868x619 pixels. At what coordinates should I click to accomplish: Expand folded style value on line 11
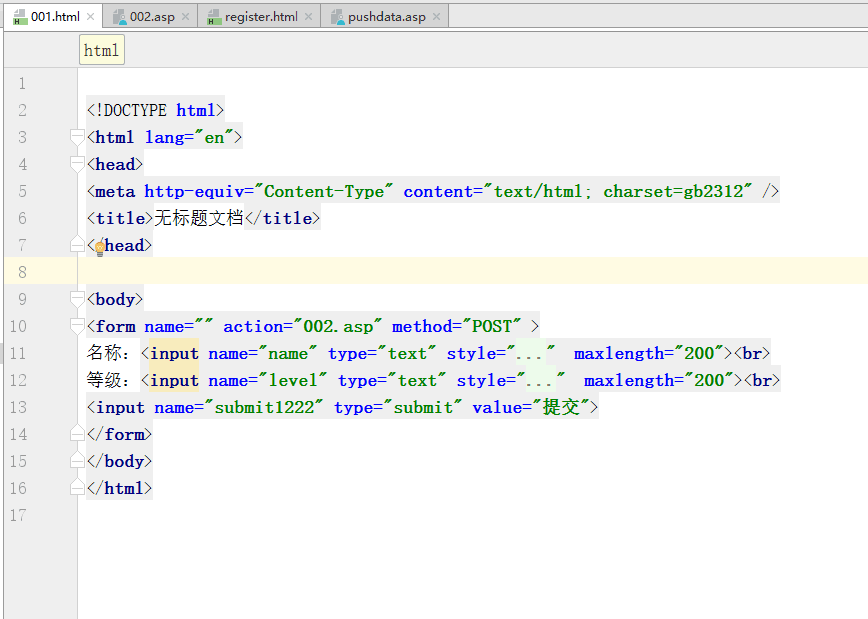tap(530, 353)
